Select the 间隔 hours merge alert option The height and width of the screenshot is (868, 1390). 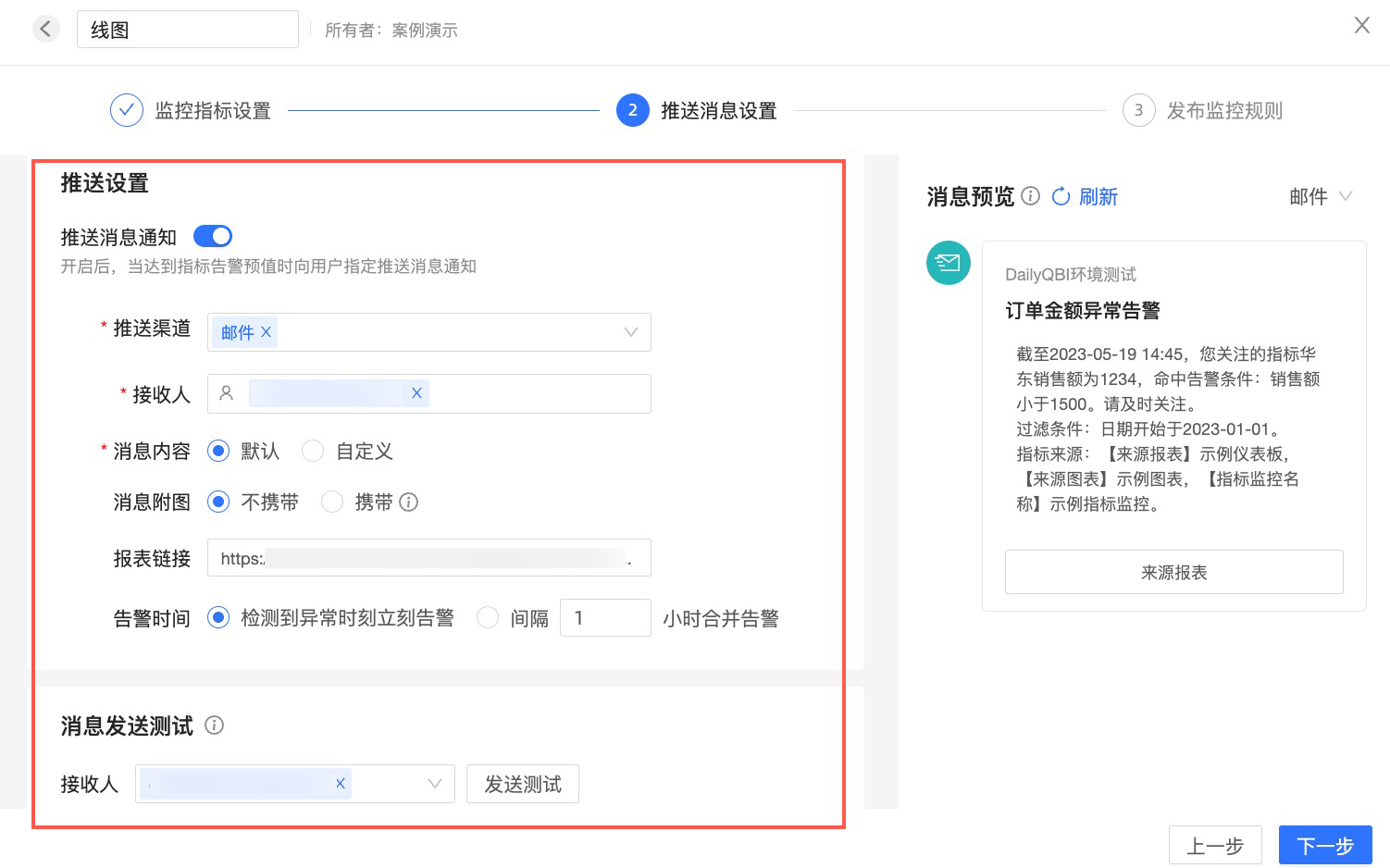tap(488, 617)
